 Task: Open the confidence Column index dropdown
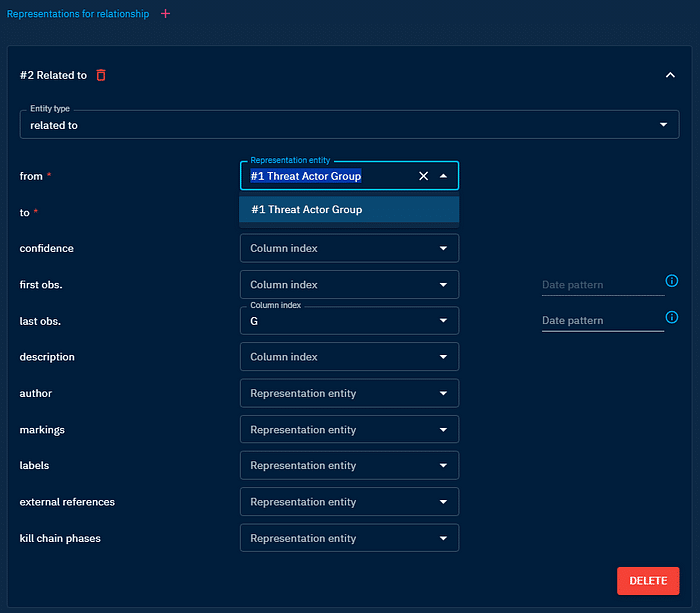(x=349, y=248)
